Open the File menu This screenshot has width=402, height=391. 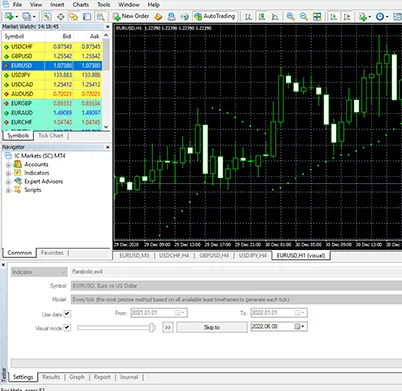click(17, 5)
